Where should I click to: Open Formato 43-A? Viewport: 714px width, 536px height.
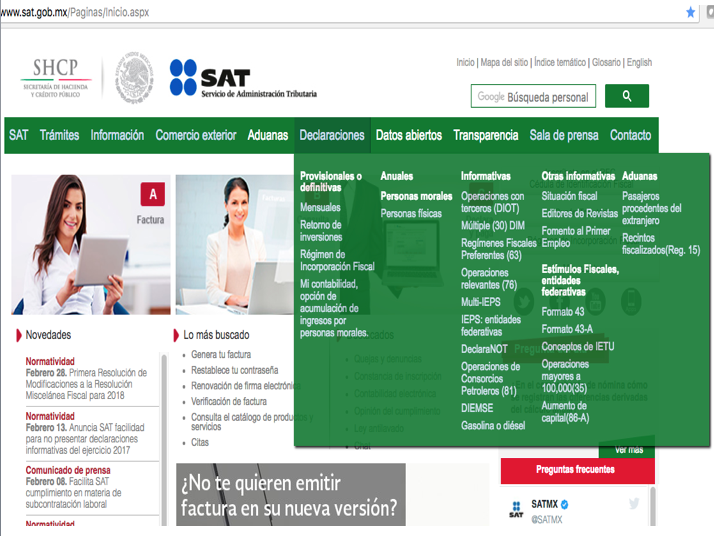coord(567,329)
